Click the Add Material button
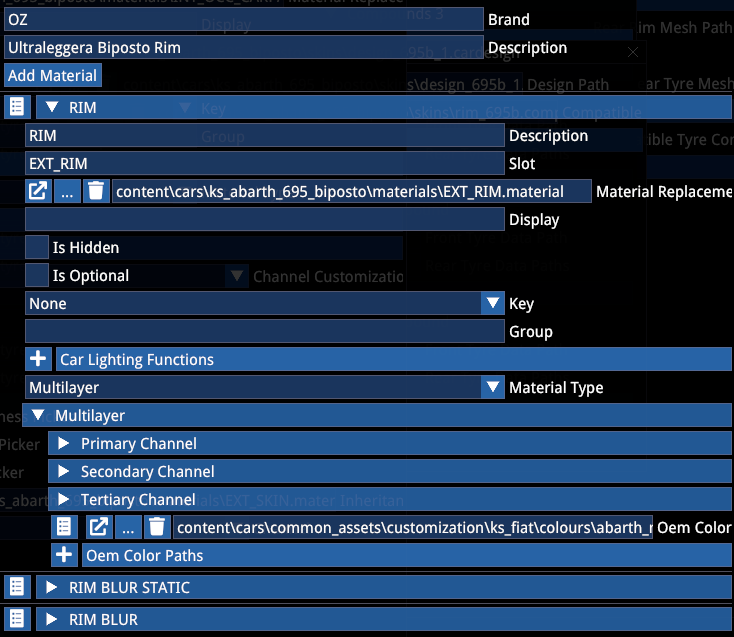Screen dimensions: 734x637 [52, 75]
